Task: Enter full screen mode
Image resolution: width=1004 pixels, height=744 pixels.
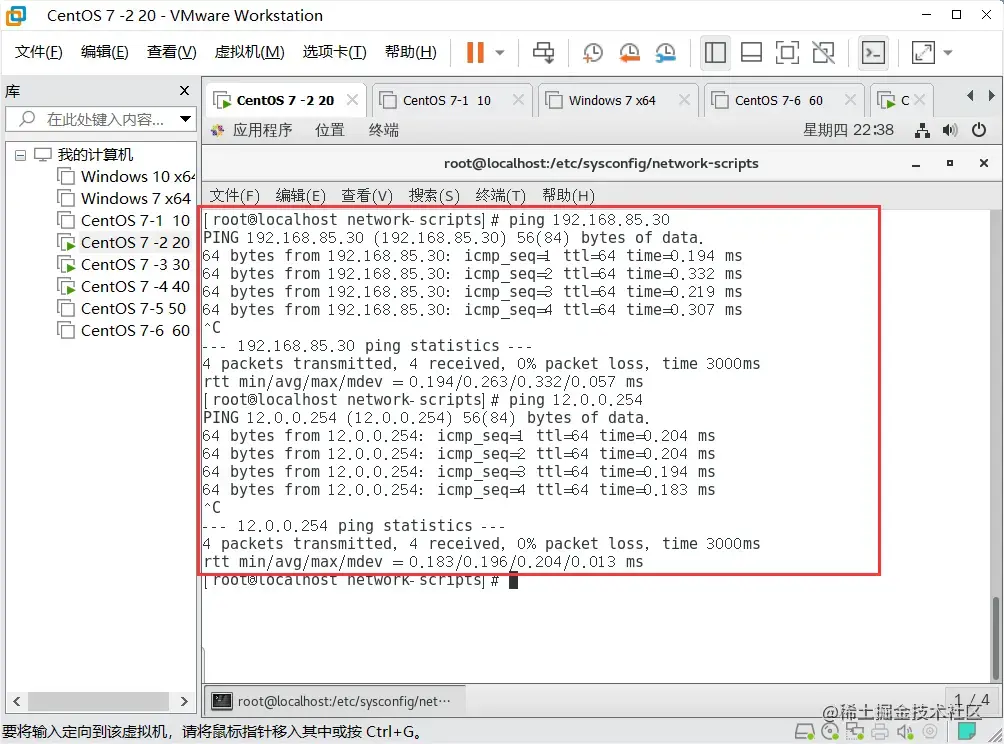Action: pos(787,53)
